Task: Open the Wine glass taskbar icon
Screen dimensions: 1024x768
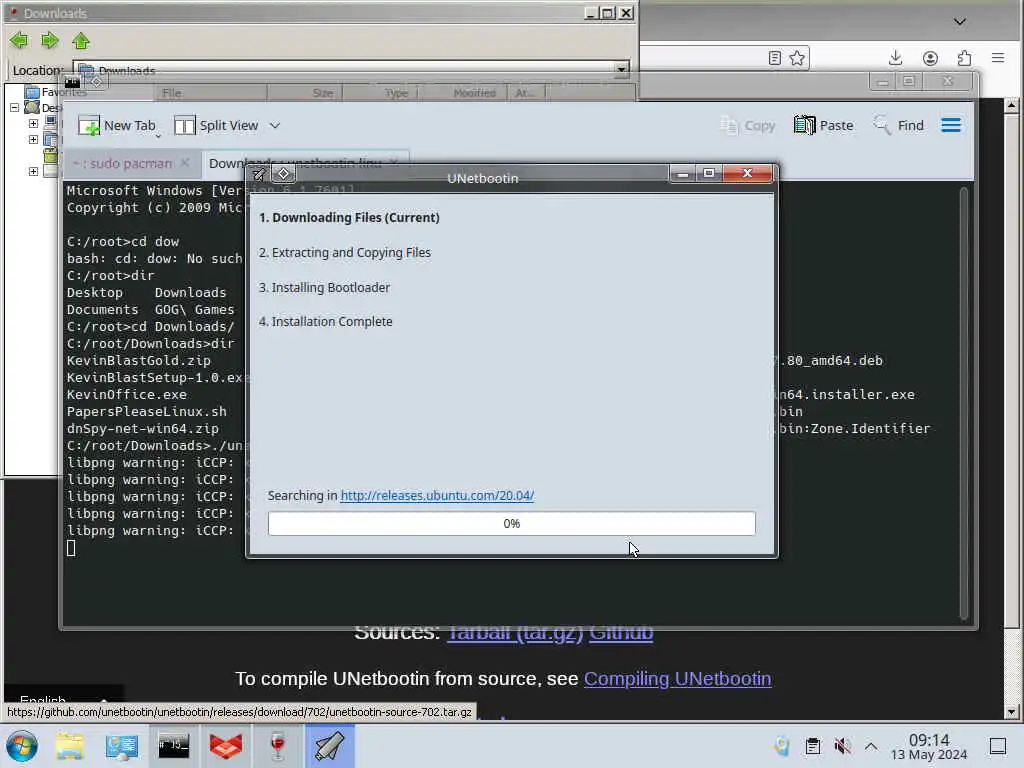Action: [x=278, y=746]
